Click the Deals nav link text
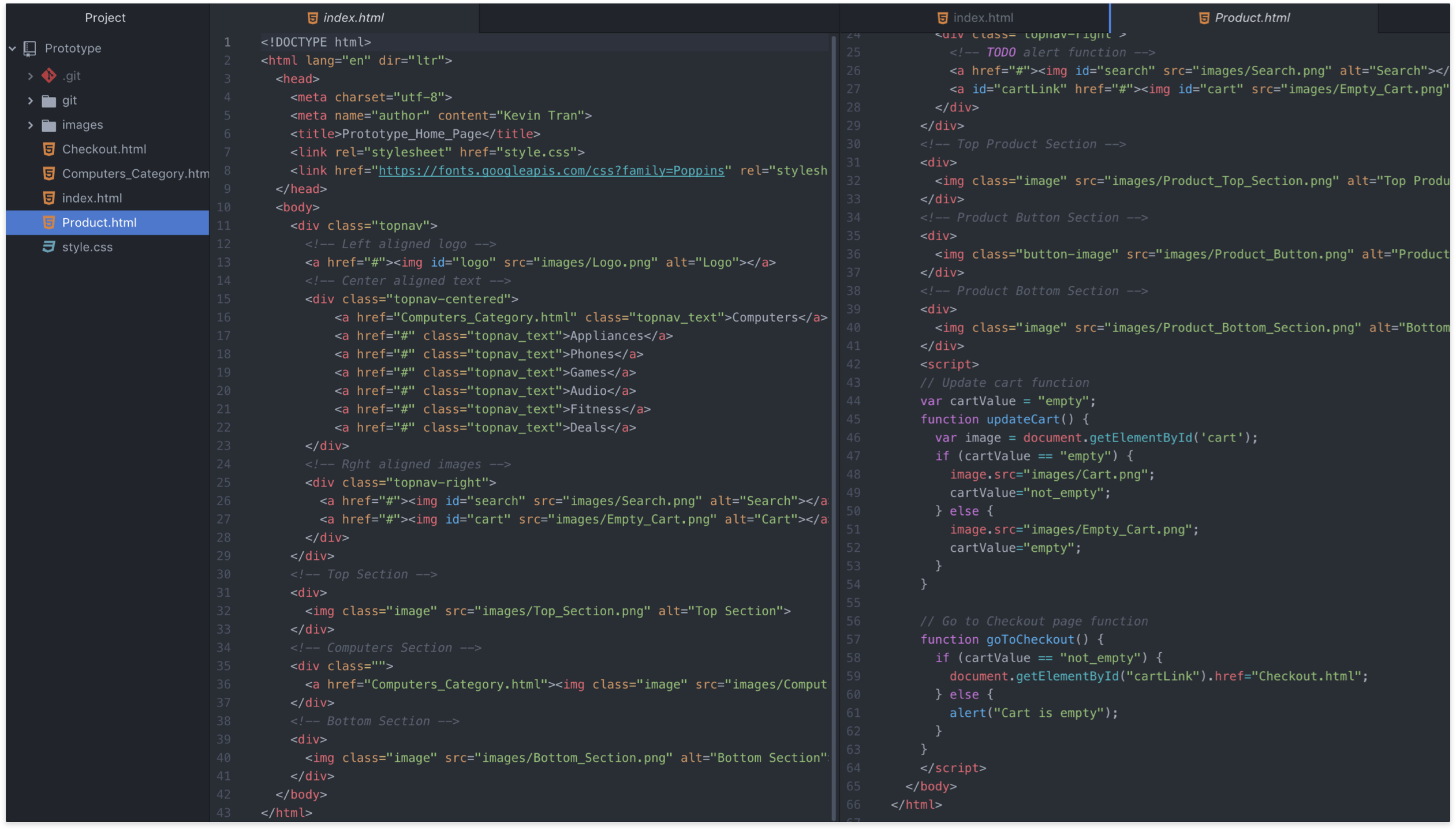Viewport: 1456px width, 830px height. (x=588, y=428)
